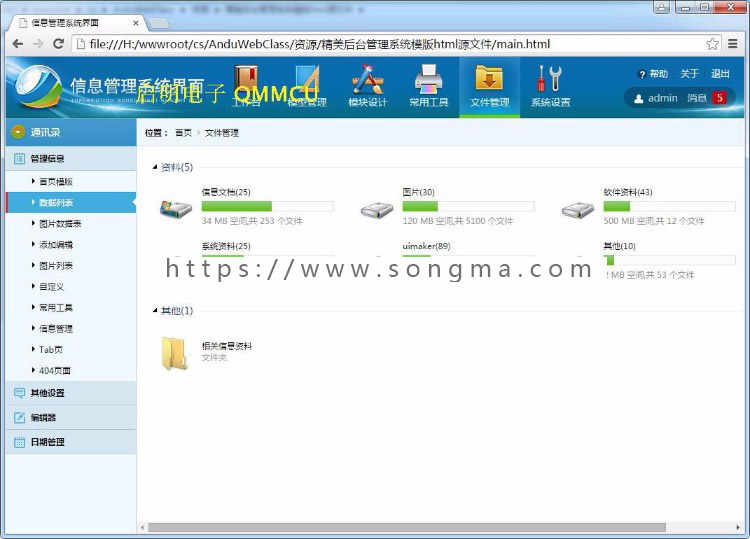Collapse the 其他(1) group

pyautogui.click(x=155, y=310)
